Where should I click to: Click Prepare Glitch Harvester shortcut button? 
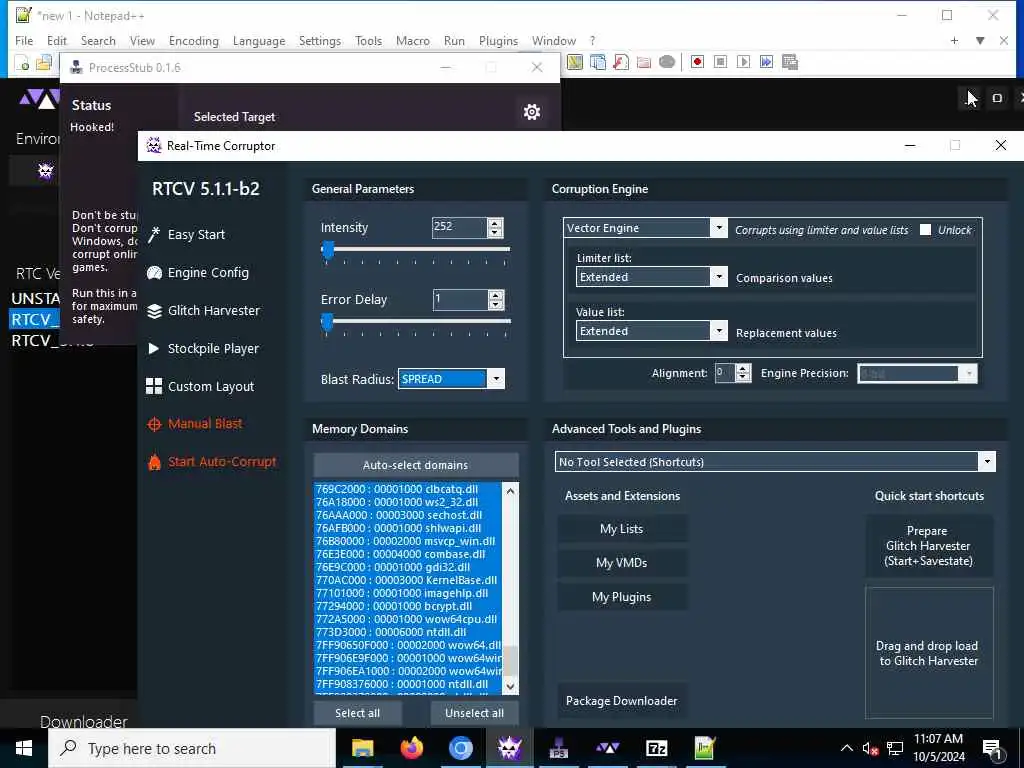[929, 546]
